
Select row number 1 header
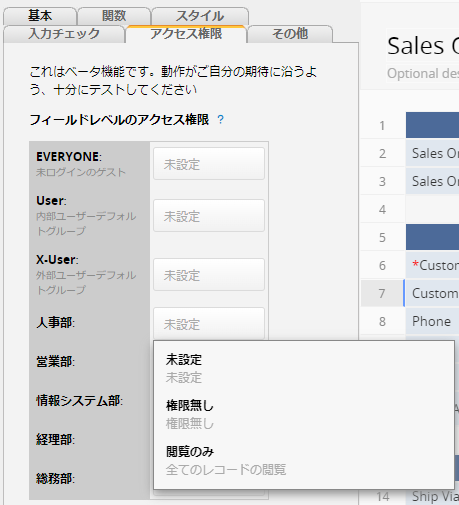point(382,126)
